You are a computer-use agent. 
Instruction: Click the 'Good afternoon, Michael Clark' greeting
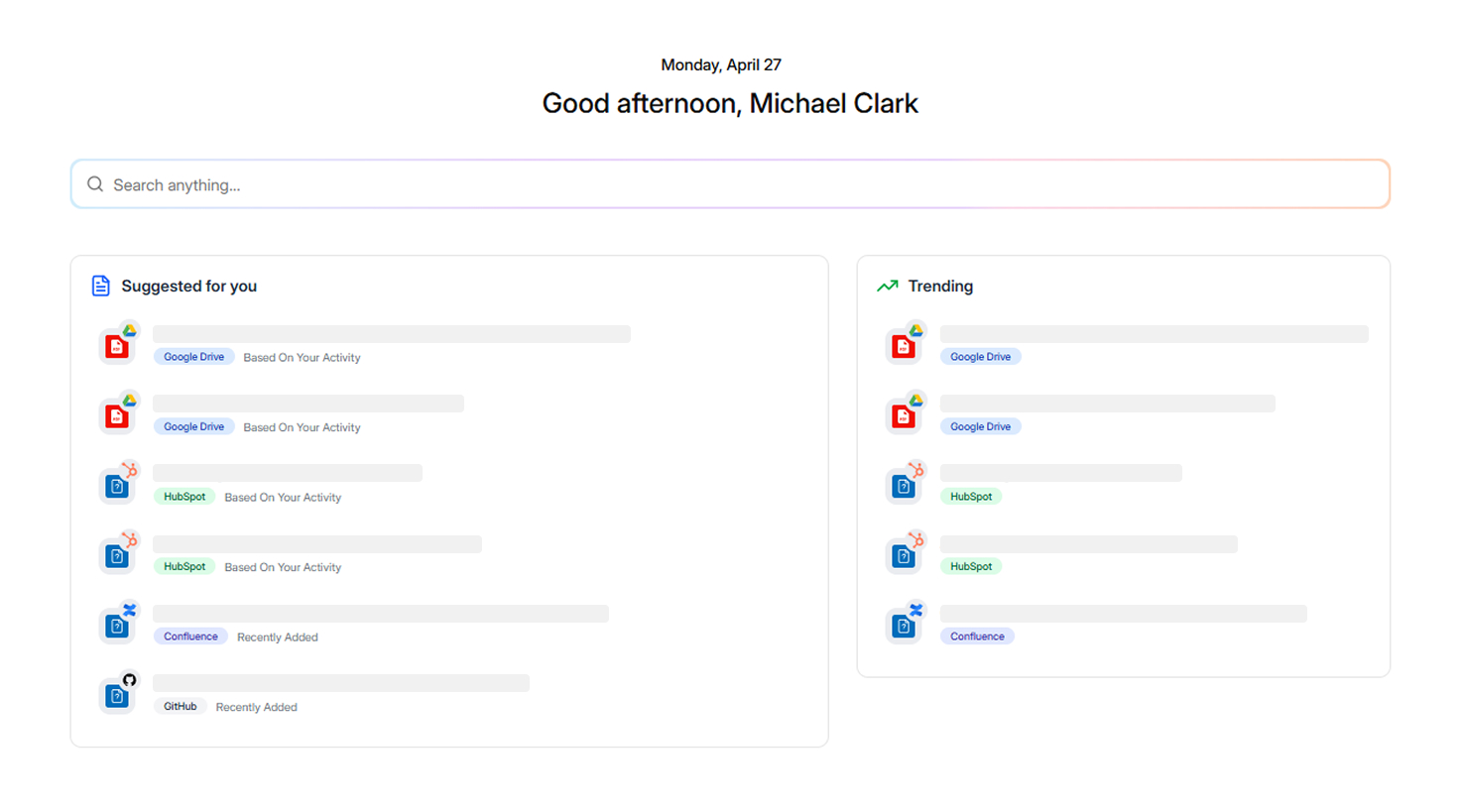(x=730, y=103)
